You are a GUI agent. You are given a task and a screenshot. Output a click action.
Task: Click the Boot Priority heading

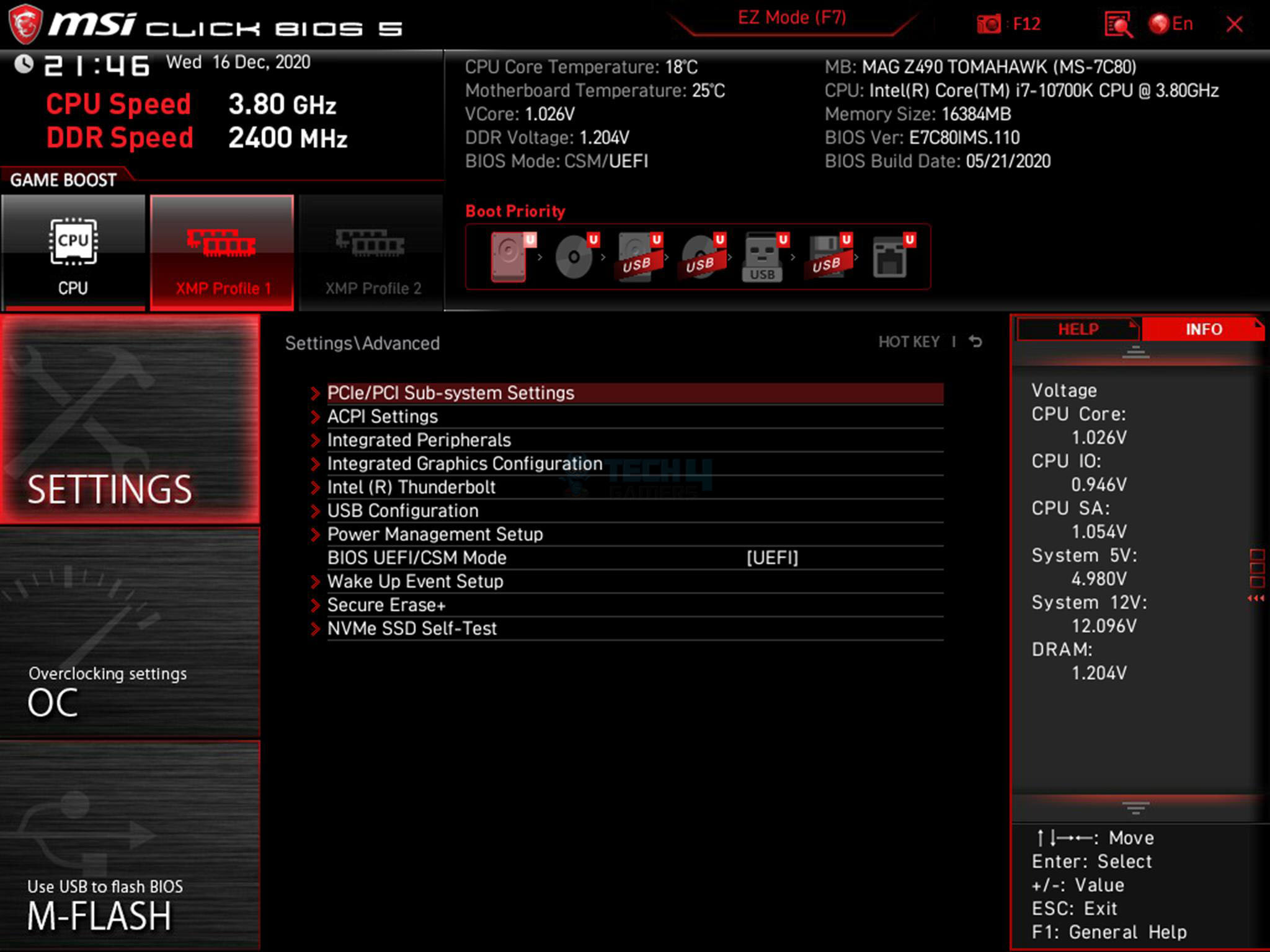tap(515, 211)
